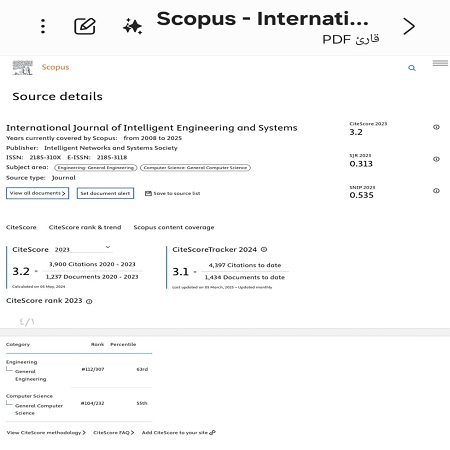Click info icon beside CiteScoreTracker 2024
The image size is (450, 450).
click(x=264, y=249)
